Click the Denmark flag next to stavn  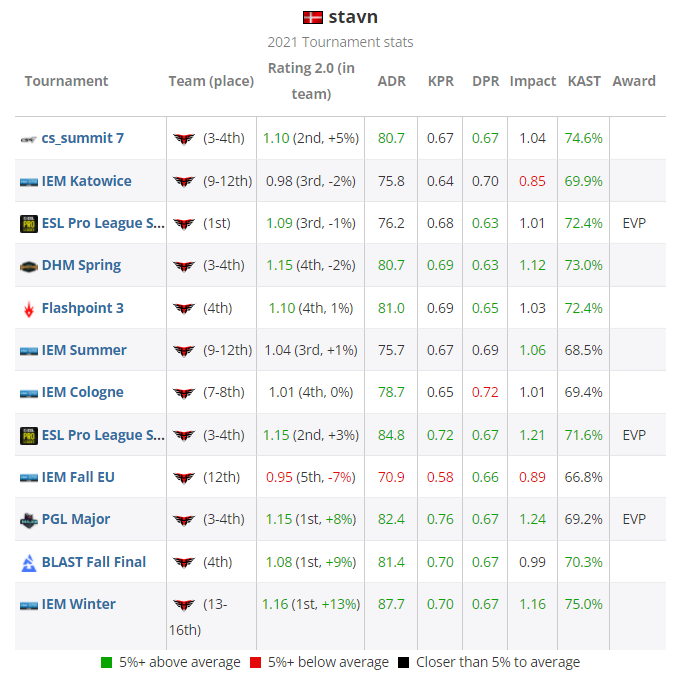[x=313, y=18]
